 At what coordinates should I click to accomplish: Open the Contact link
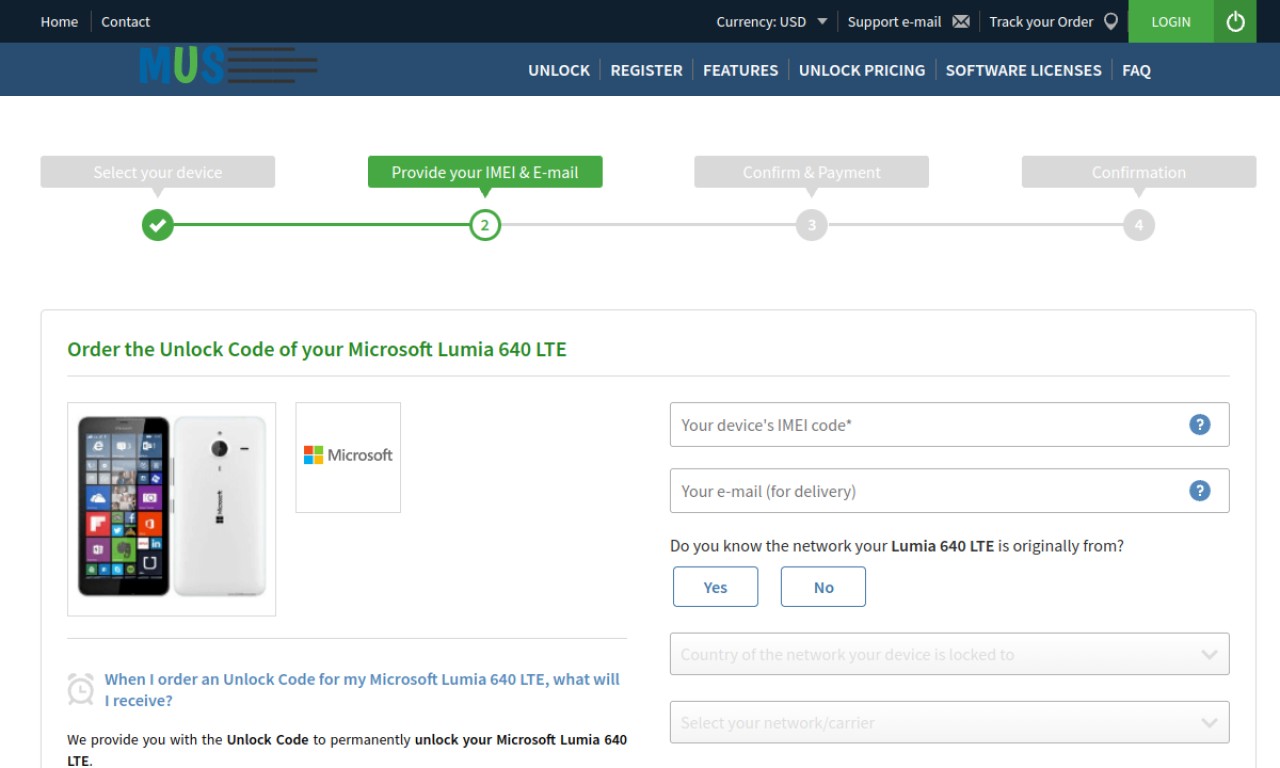coord(125,22)
